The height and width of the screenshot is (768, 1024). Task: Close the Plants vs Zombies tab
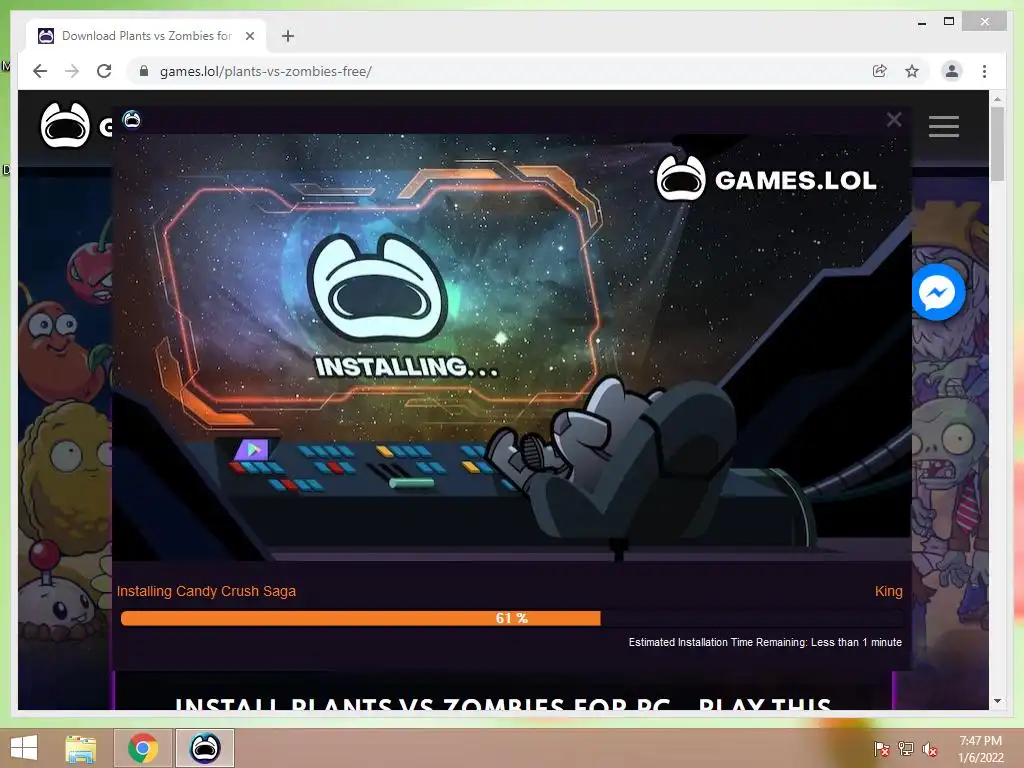coord(249,36)
